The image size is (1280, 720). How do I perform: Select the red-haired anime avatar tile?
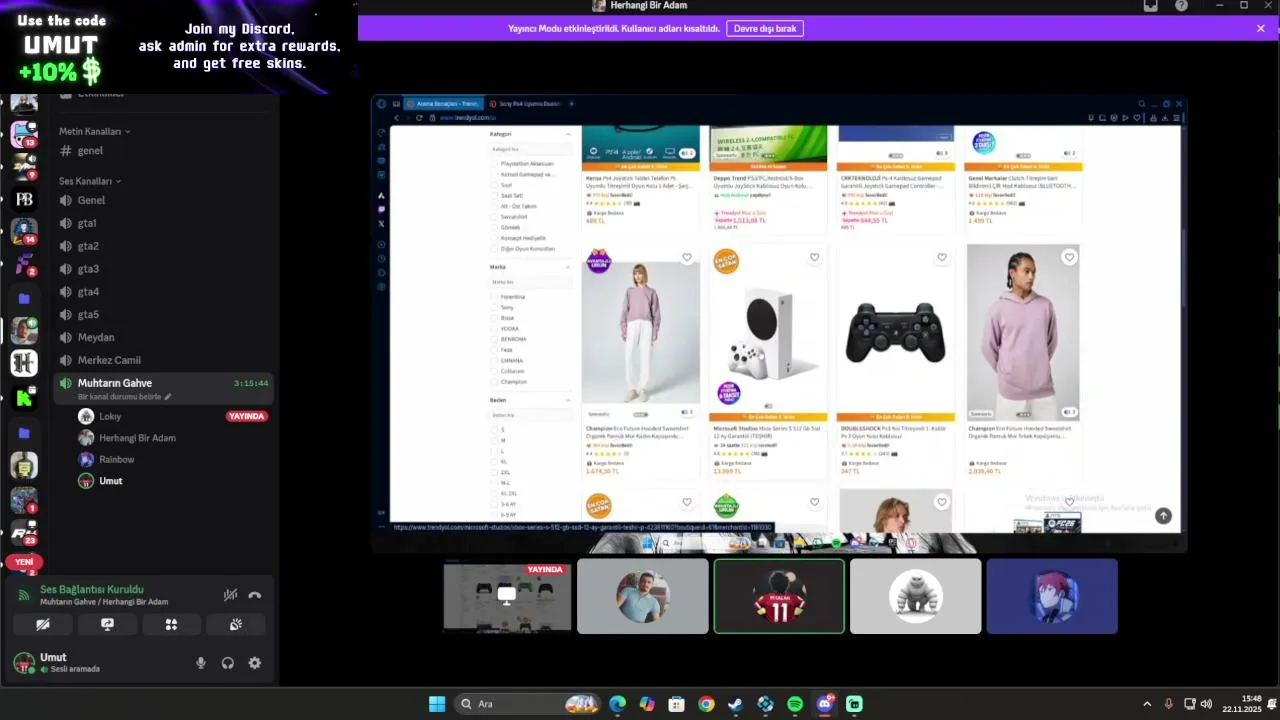tap(1052, 596)
